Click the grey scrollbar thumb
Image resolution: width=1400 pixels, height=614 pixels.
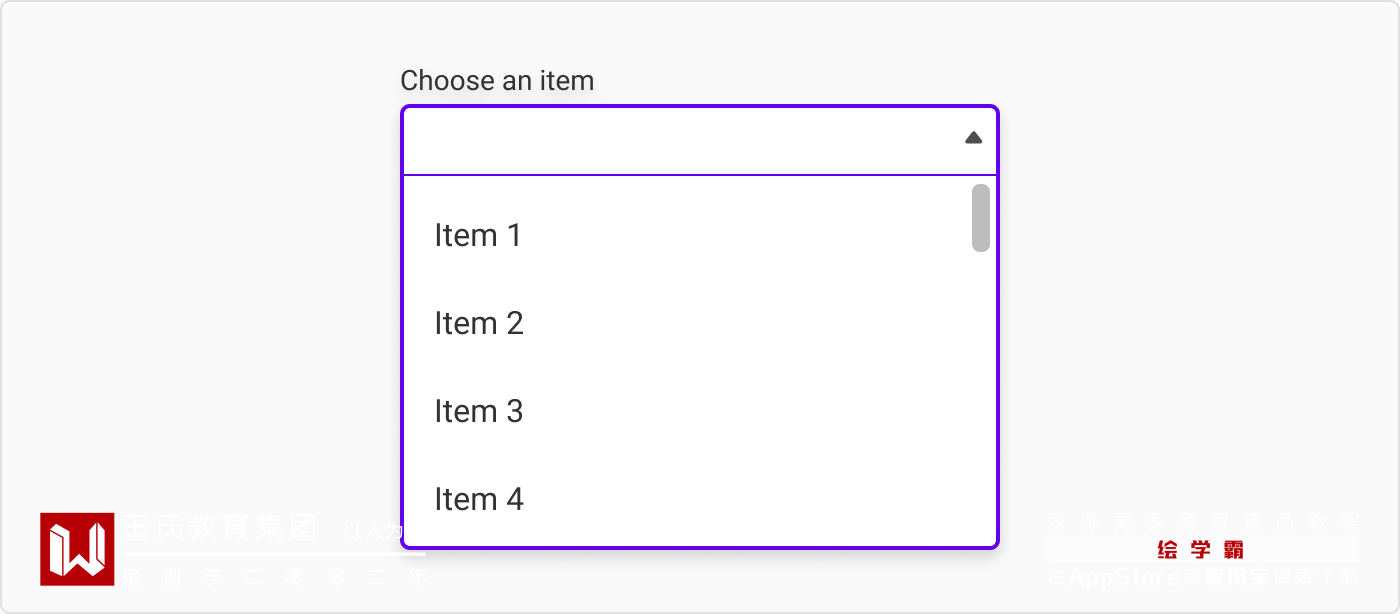pyautogui.click(x=981, y=217)
